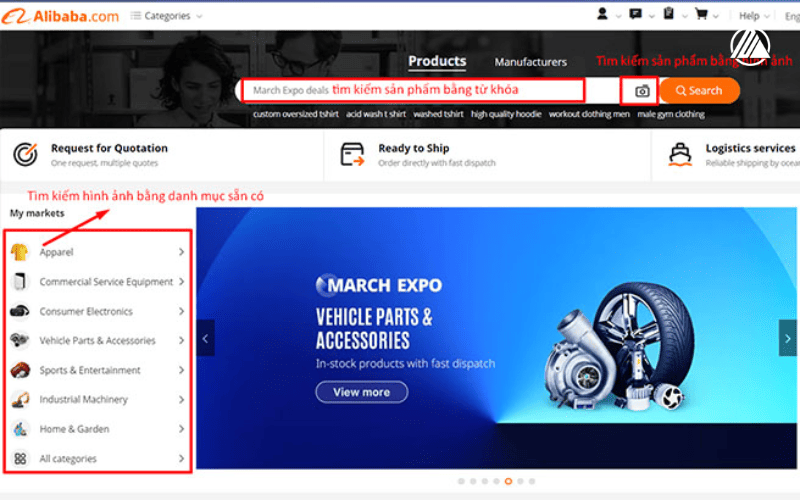Click the orange Search button

(x=699, y=90)
